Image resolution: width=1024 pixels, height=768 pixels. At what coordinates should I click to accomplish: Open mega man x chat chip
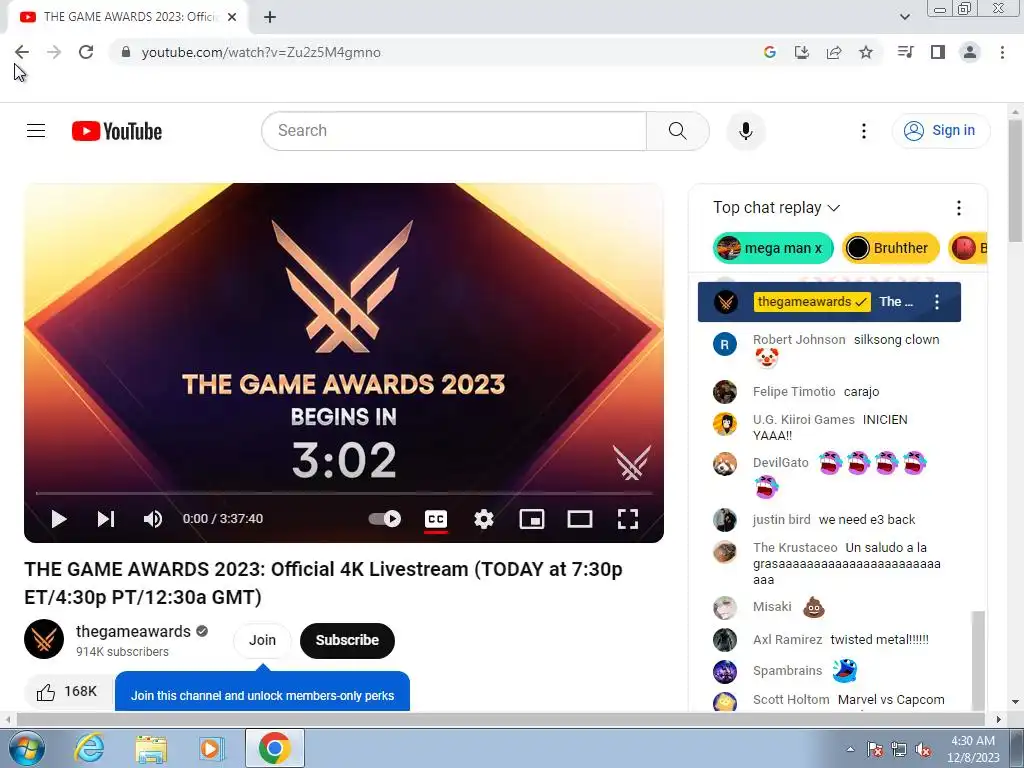tap(773, 248)
